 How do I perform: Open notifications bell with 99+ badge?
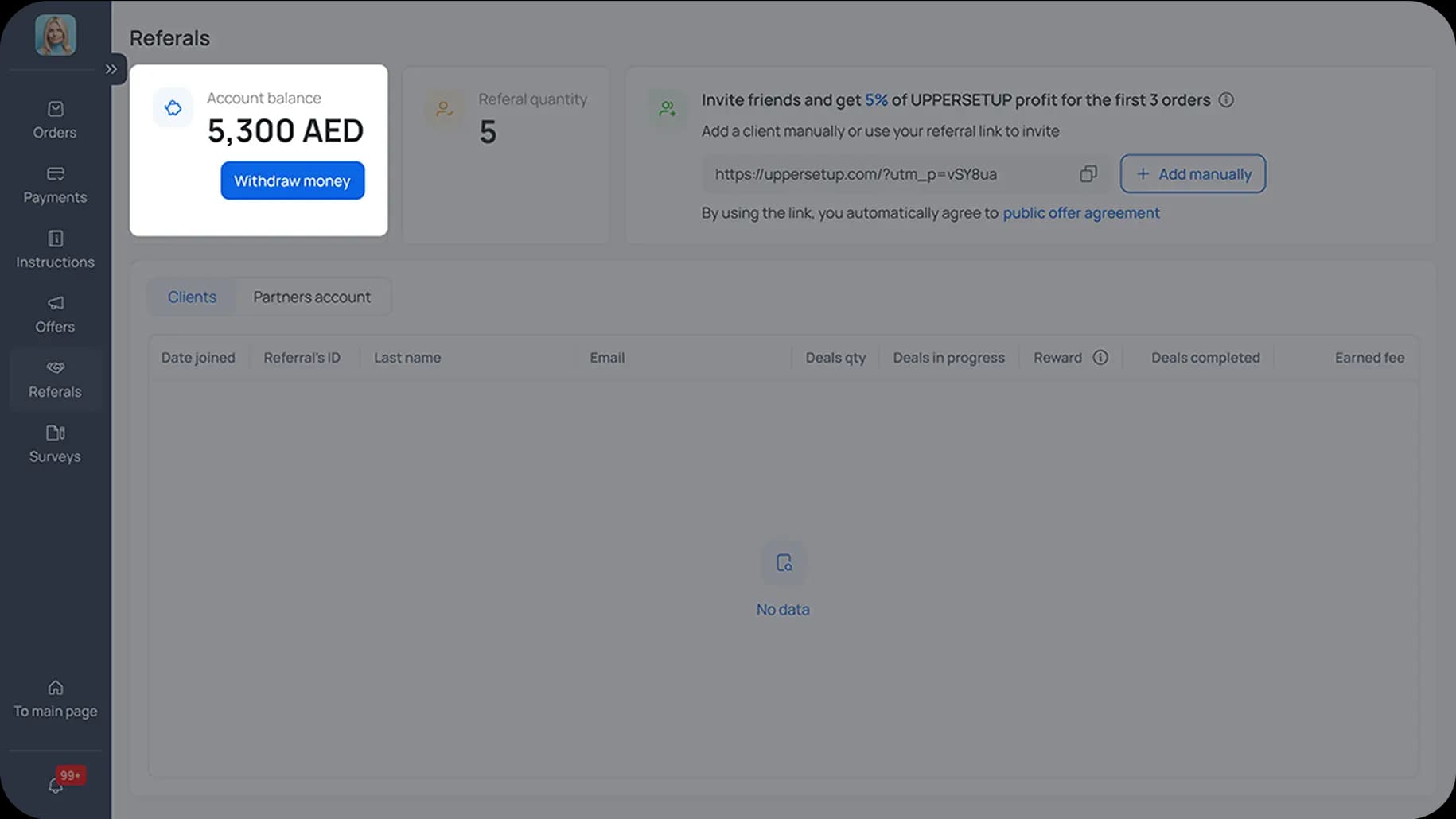pos(56,785)
